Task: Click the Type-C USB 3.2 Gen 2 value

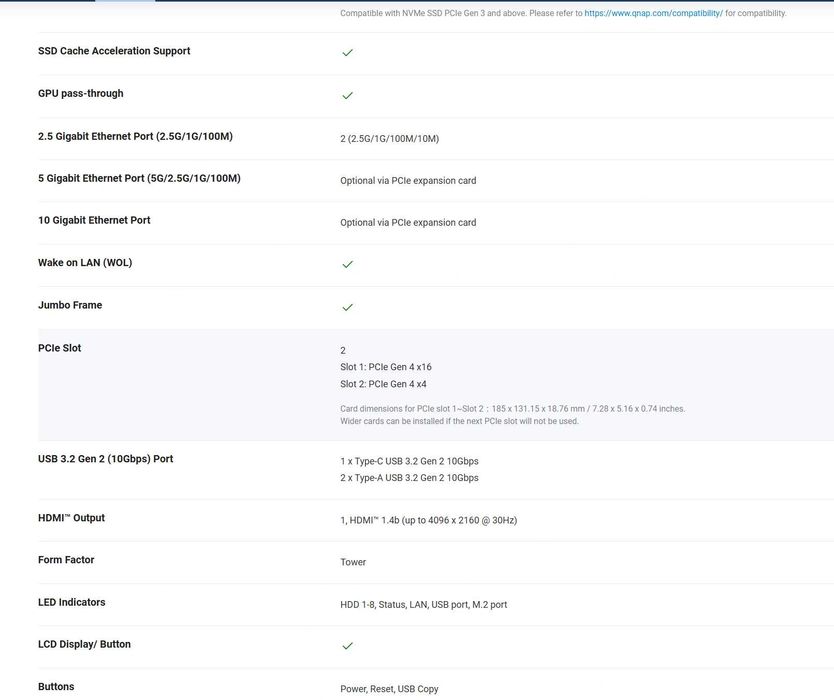Action: 409,461
